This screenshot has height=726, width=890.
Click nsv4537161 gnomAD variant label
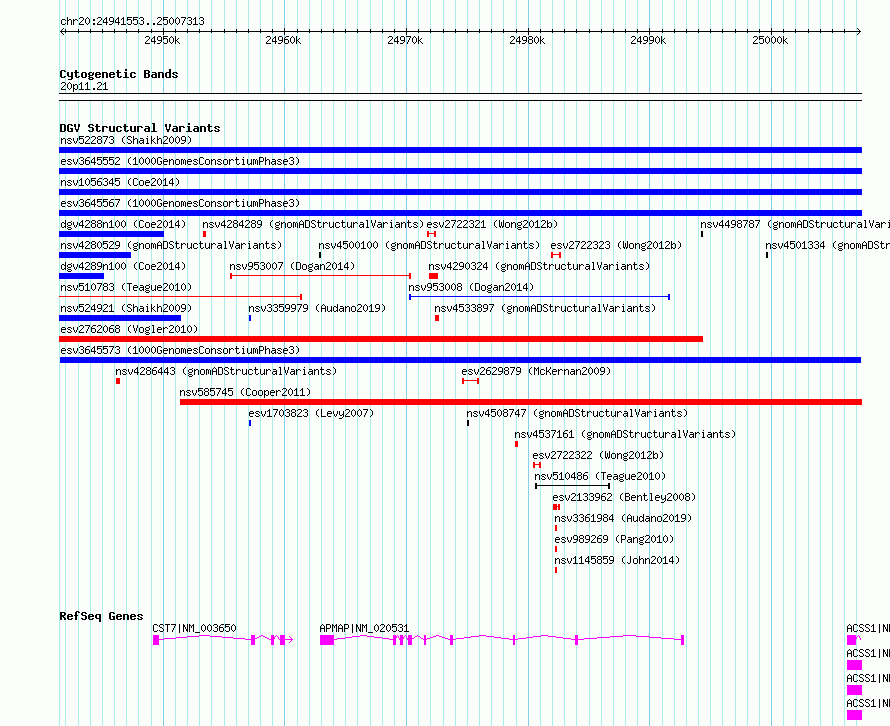coord(625,434)
